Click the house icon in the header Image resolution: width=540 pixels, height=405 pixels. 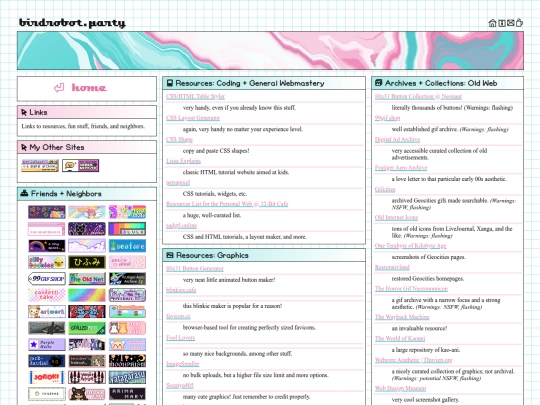pos(492,23)
